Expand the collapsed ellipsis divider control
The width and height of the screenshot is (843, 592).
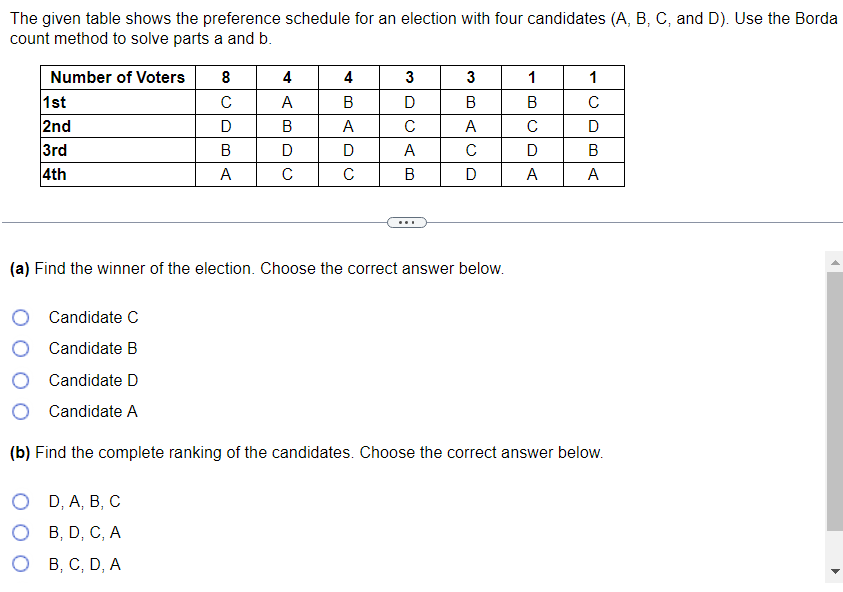click(x=406, y=222)
